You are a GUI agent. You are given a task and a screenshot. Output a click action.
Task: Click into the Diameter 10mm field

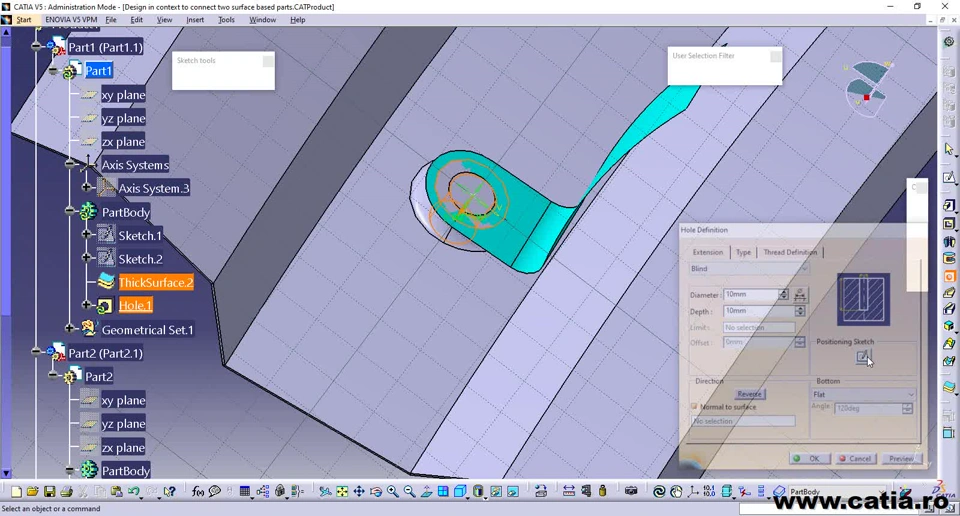point(751,294)
